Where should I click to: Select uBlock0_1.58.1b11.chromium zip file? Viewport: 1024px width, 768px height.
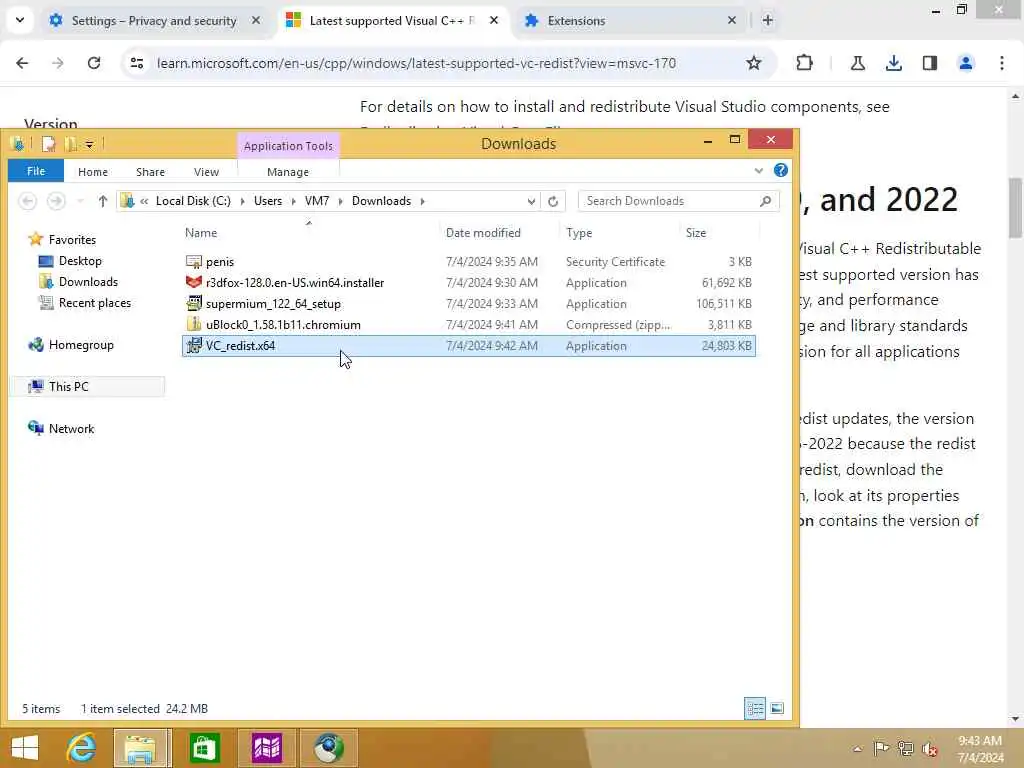(469, 325)
